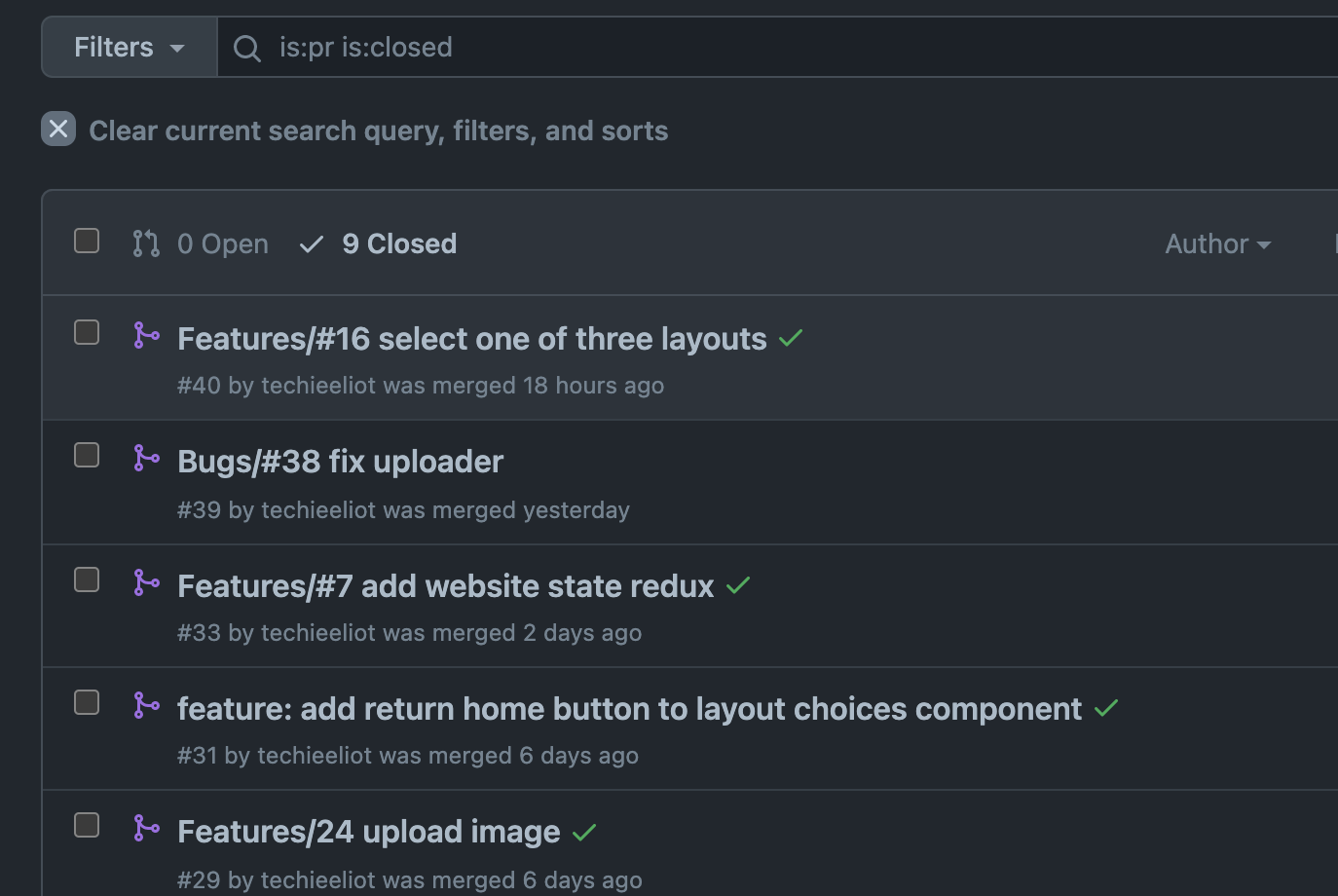Viewport: 1338px width, 896px height.
Task: Click the merged icon next to Bugs/#38 fix uploader
Action: pos(146,457)
